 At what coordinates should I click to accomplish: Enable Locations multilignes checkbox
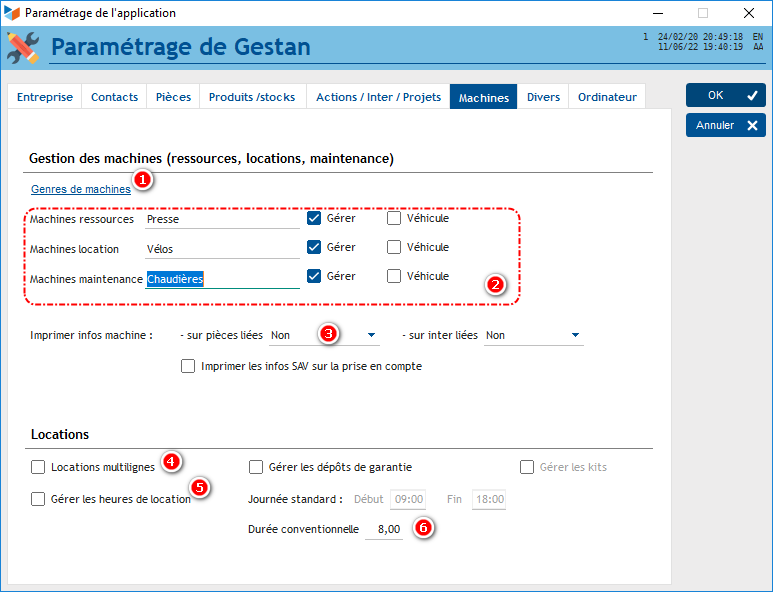click(38, 467)
